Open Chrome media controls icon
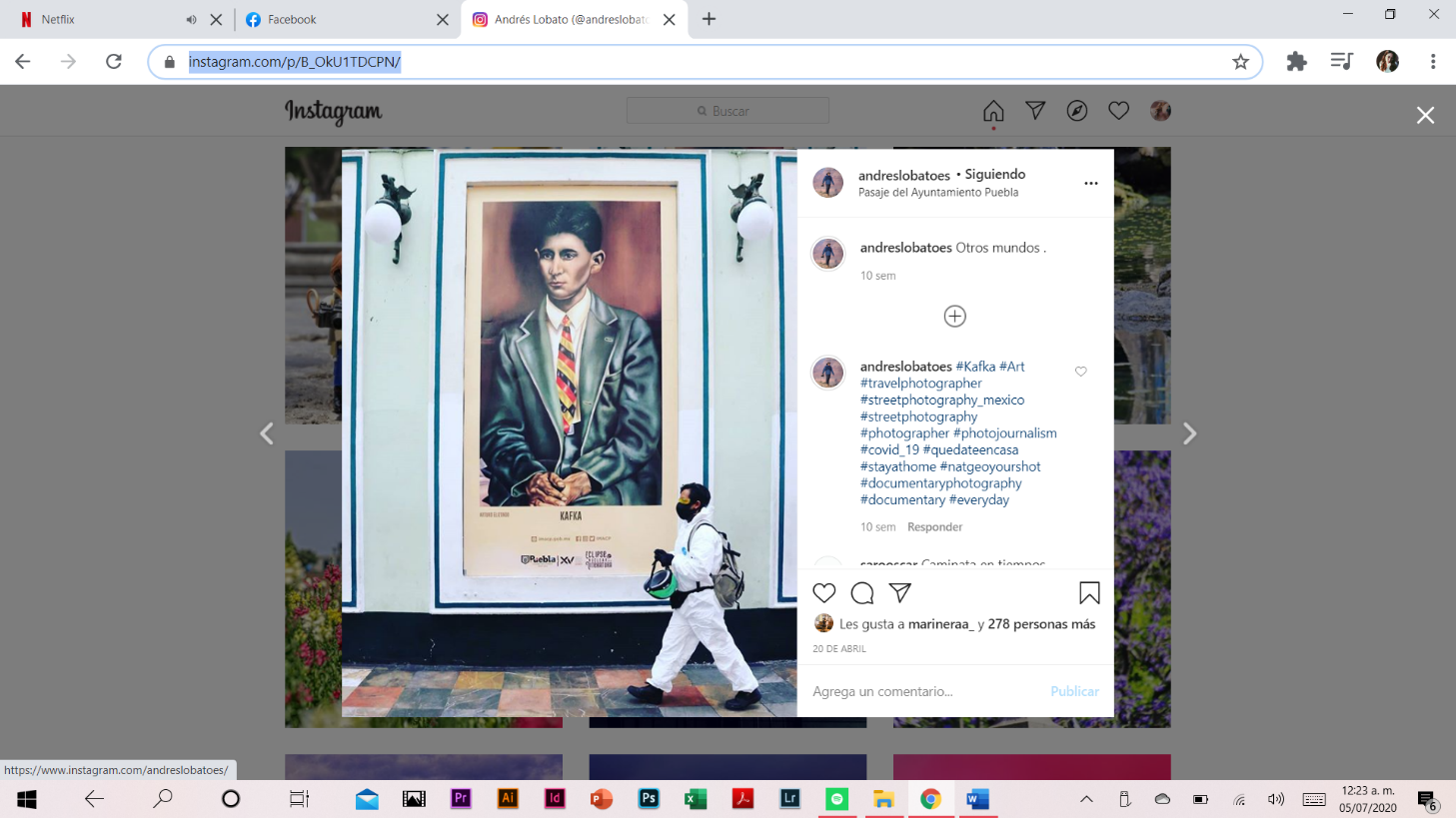 1342,62
